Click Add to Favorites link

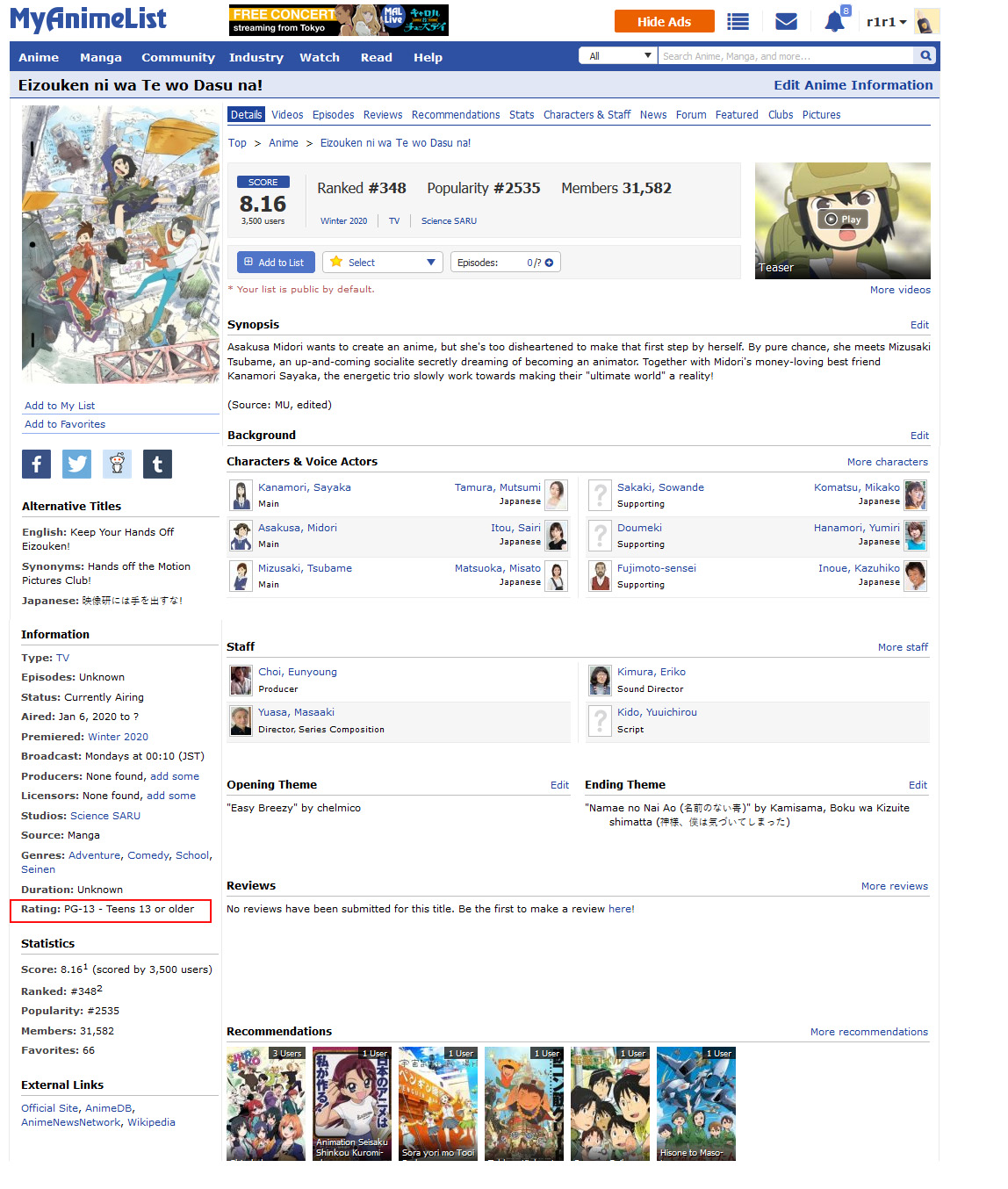click(x=65, y=424)
